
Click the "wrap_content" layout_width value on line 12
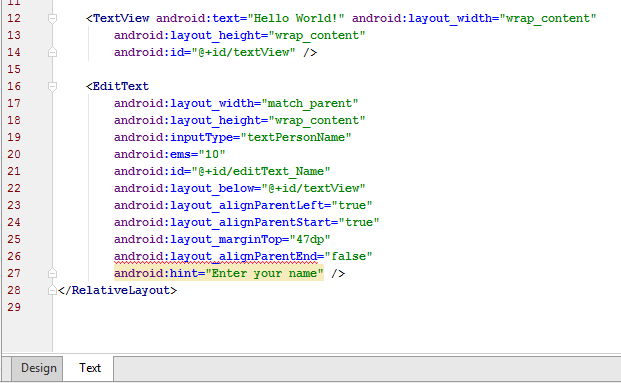tap(548, 18)
